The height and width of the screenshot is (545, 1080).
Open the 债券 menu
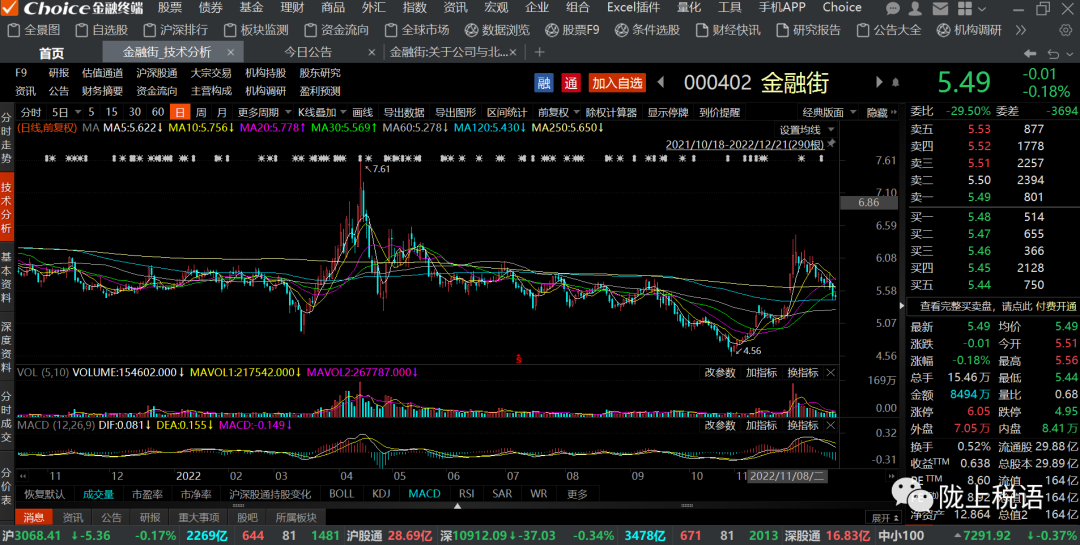[211, 8]
